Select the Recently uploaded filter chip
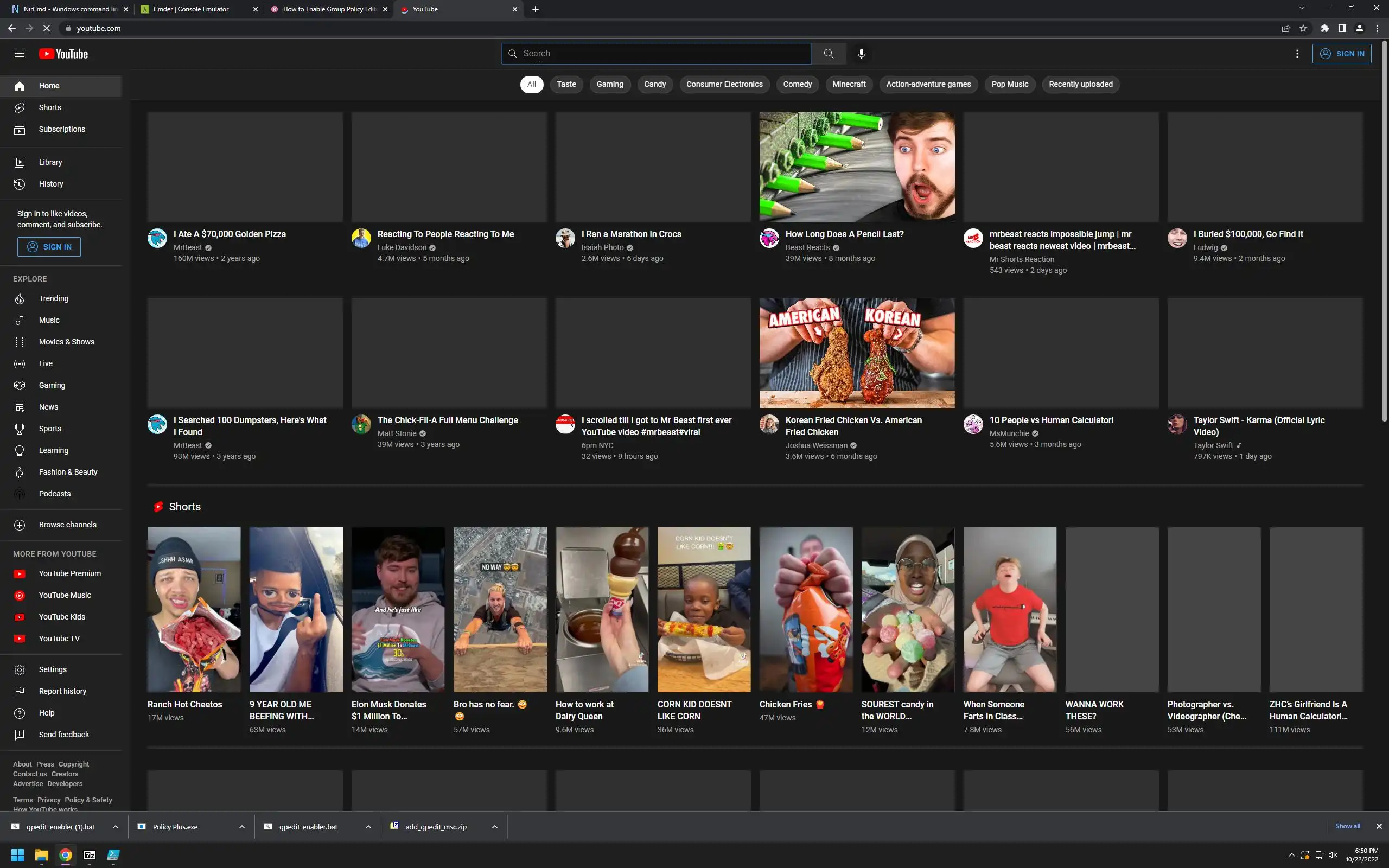This screenshot has height=868, width=1389. pos(1080,85)
